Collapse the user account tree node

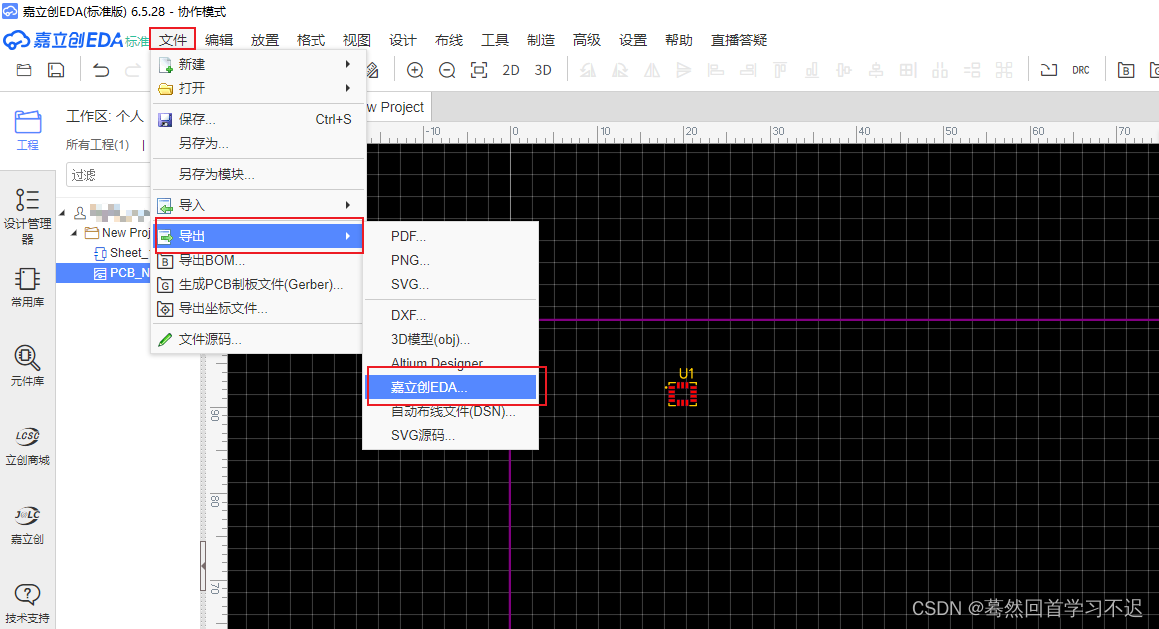click(62, 213)
